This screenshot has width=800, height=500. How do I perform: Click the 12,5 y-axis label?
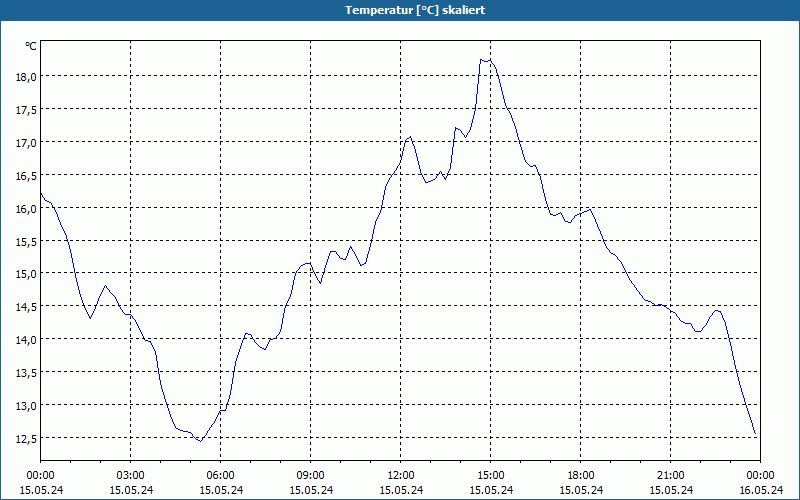(x=27, y=438)
